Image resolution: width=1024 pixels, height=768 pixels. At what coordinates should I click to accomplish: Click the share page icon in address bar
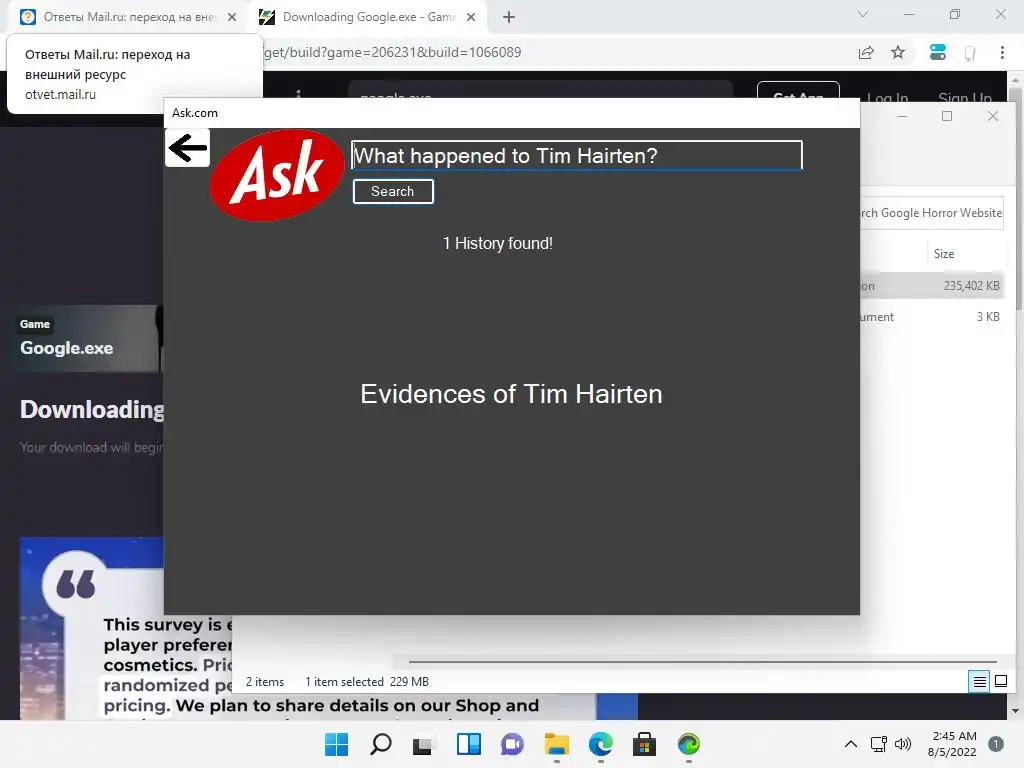click(866, 52)
